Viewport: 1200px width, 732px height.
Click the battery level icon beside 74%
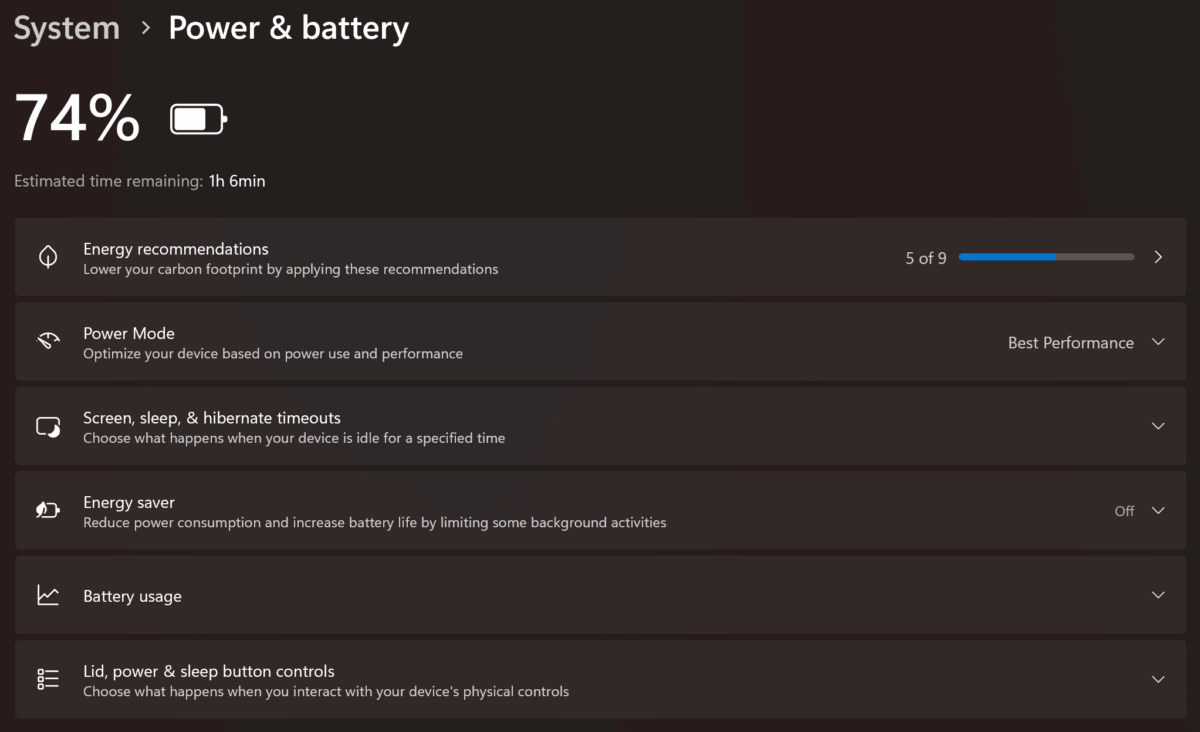pos(199,120)
